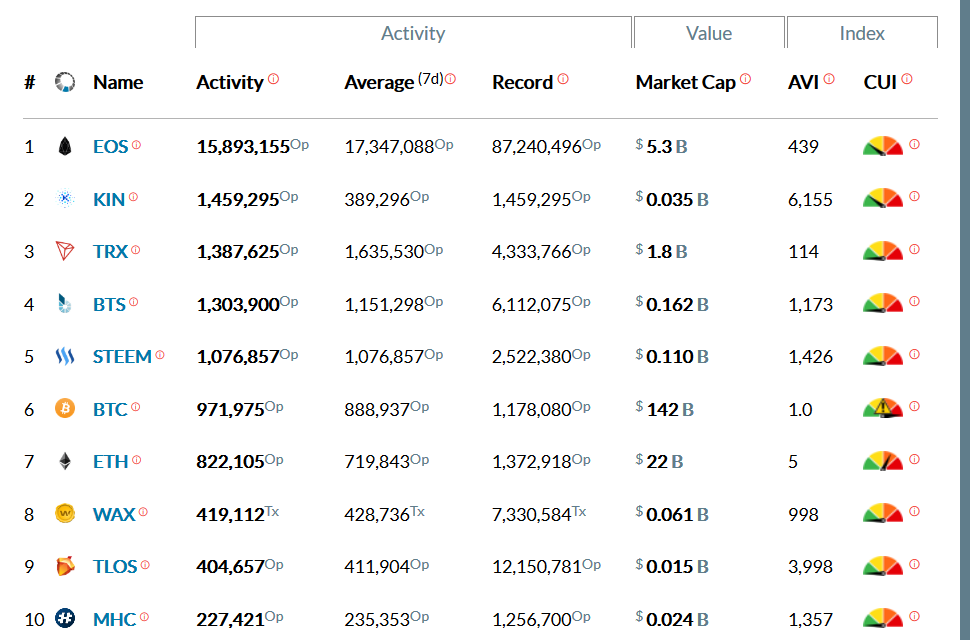The image size is (970, 640).
Task: Click the BTS coin logo icon
Action: 65,304
